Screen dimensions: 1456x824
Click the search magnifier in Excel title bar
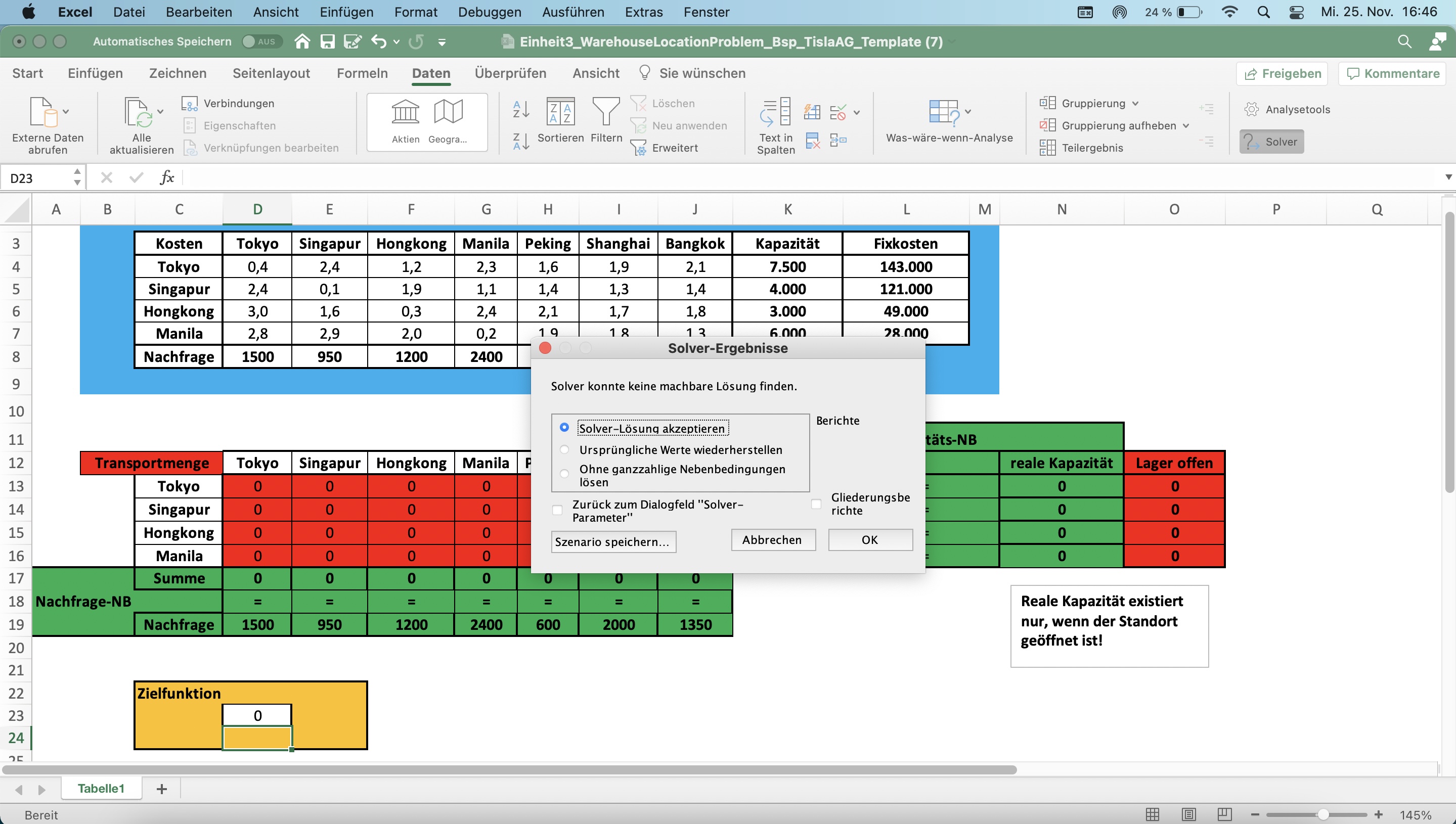(1404, 41)
